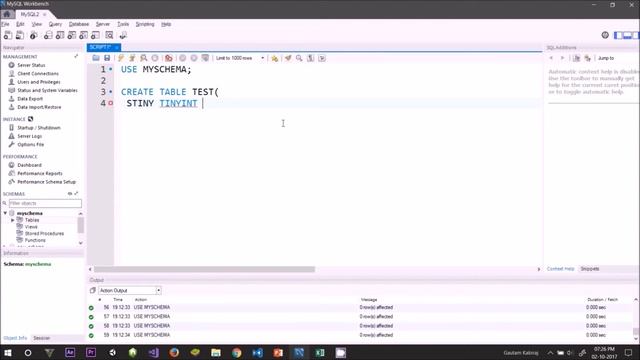
Task: Open the object inspector toolbar icon
Action: tap(33, 36)
